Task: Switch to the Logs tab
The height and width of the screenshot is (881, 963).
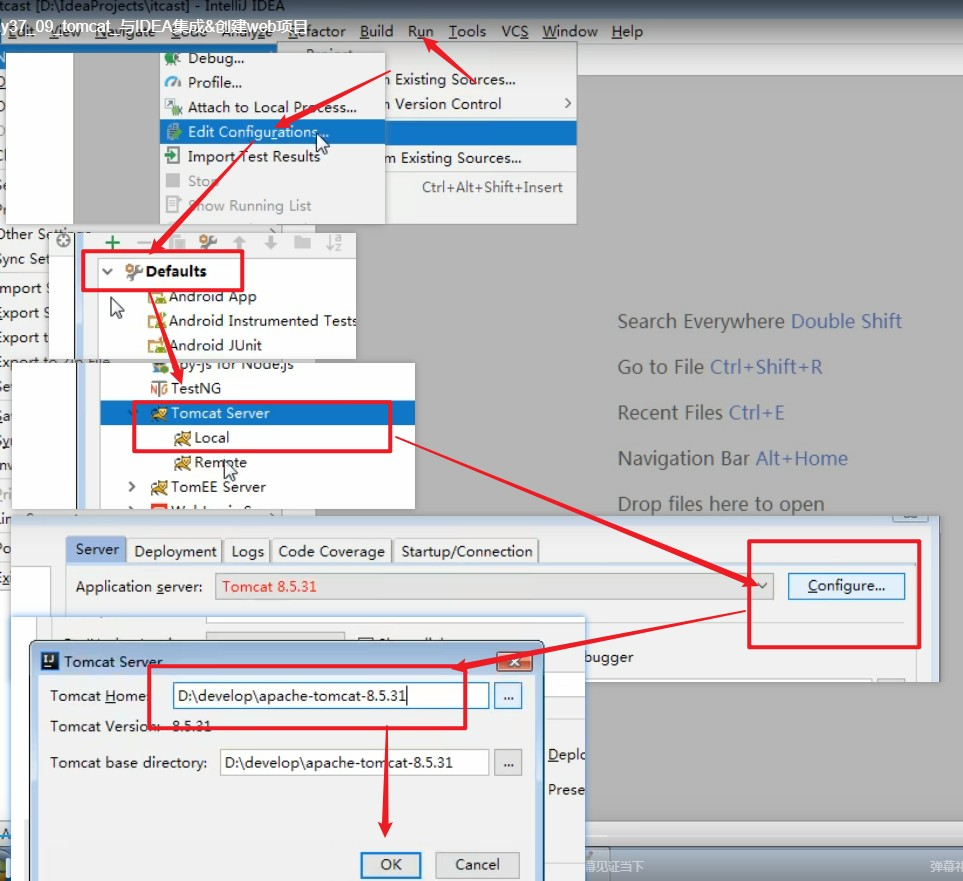Action: pos(248,551)
